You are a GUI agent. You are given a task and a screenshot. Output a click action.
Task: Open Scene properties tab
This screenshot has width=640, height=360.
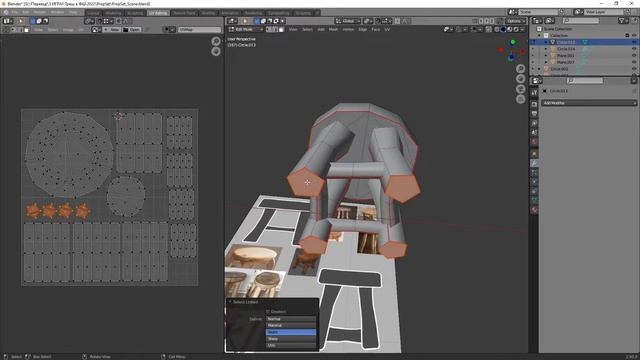coord(534,132)
